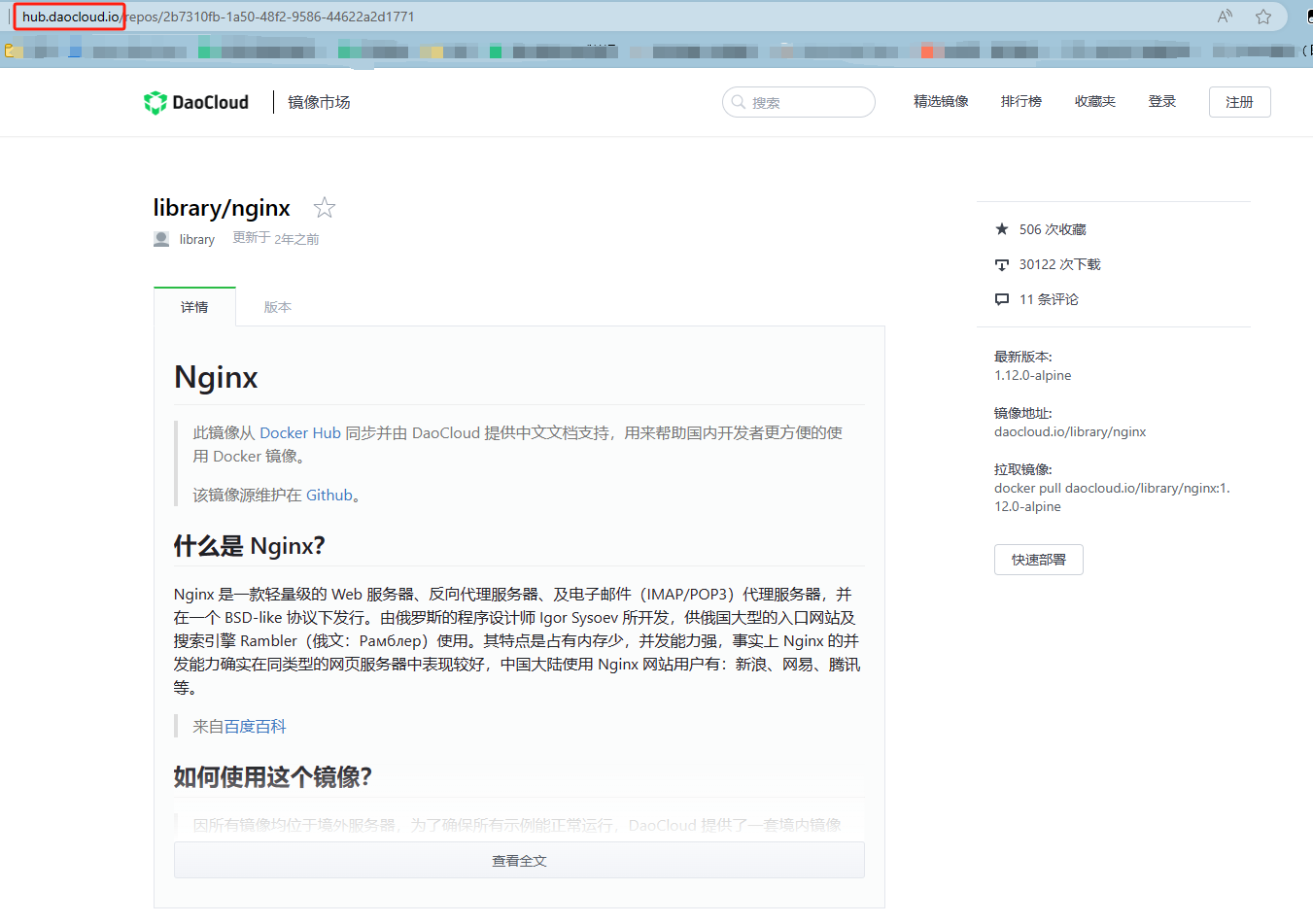This screenshot has width=1313, height=924.
Task: Click the 11 comments speech bubble icon
Action: [x=1002, y=299]
